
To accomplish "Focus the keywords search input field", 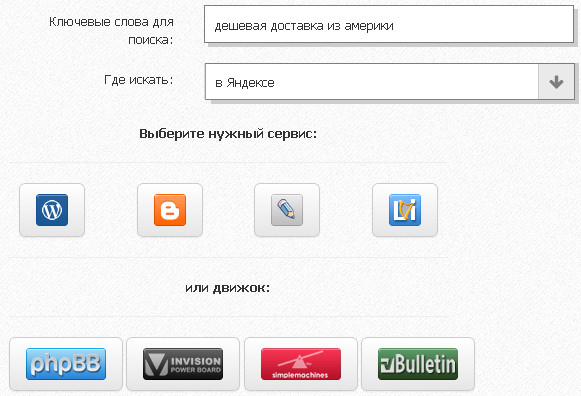I will (x=389, y=24).
